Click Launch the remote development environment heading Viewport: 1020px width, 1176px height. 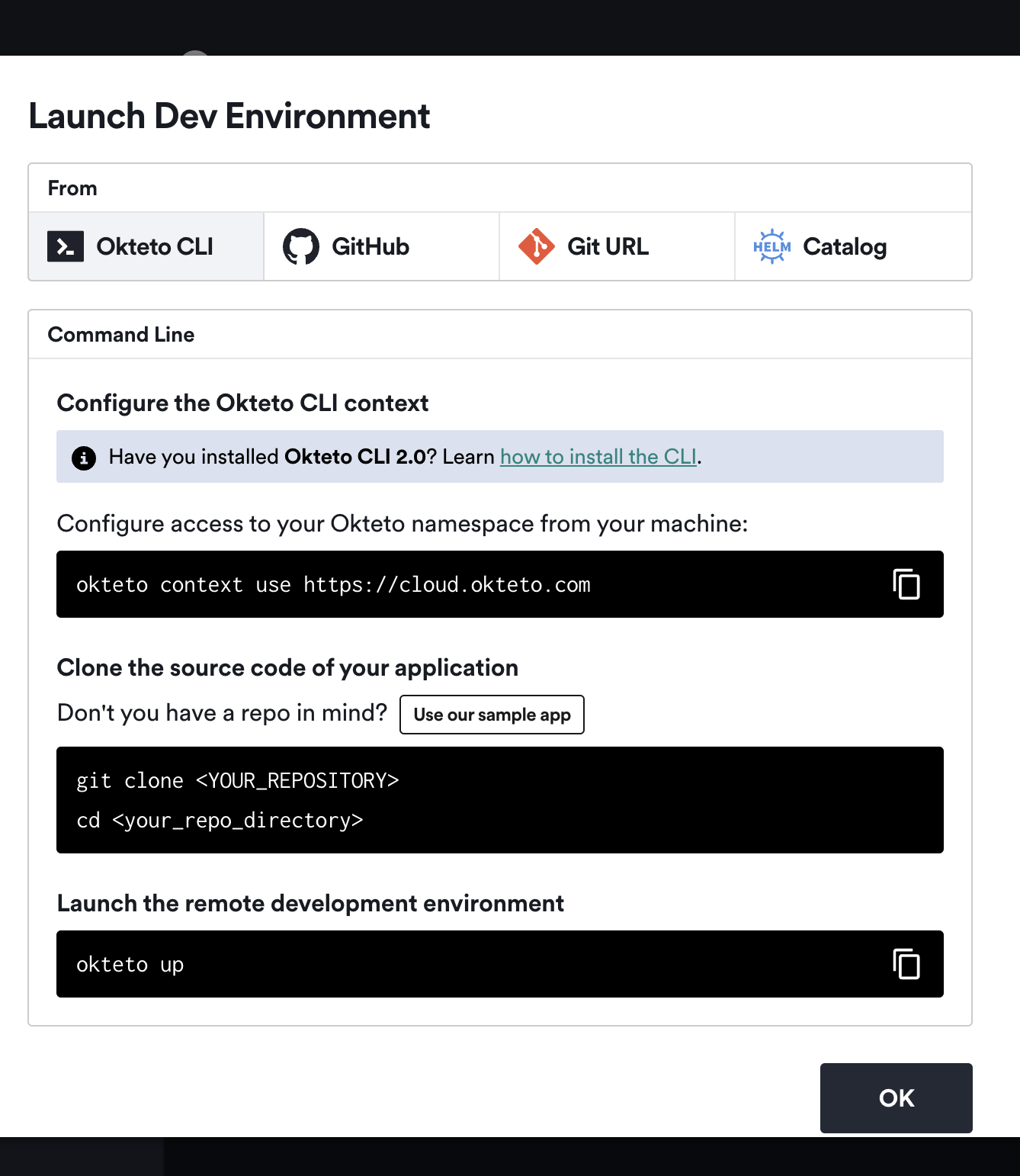coord(310,903)
